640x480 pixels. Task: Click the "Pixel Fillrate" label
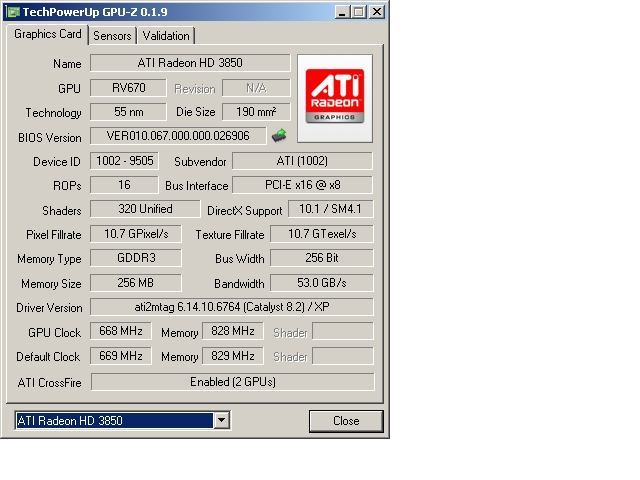pos(53,235)
